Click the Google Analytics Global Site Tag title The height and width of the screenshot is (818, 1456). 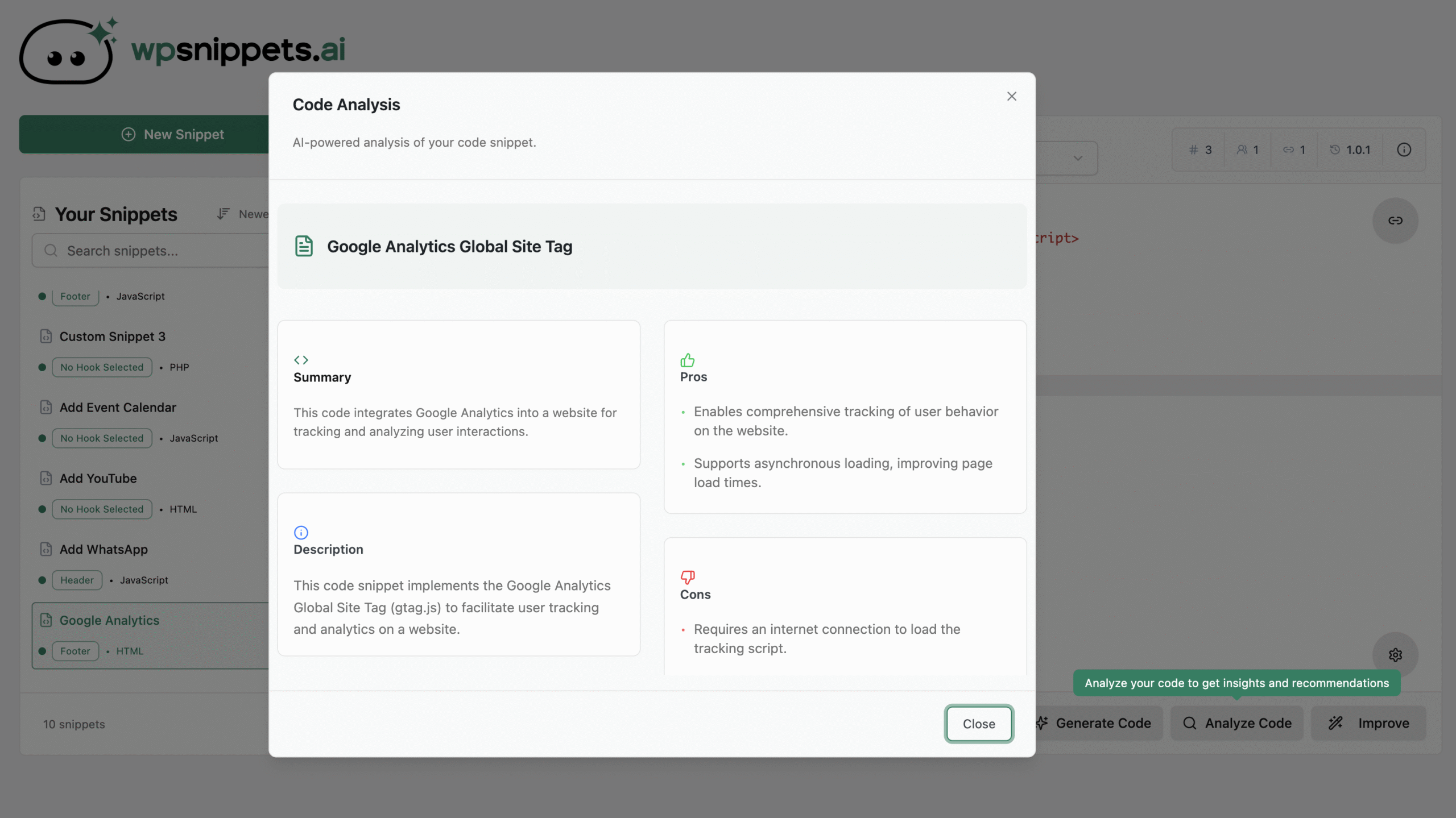(449, 247)
